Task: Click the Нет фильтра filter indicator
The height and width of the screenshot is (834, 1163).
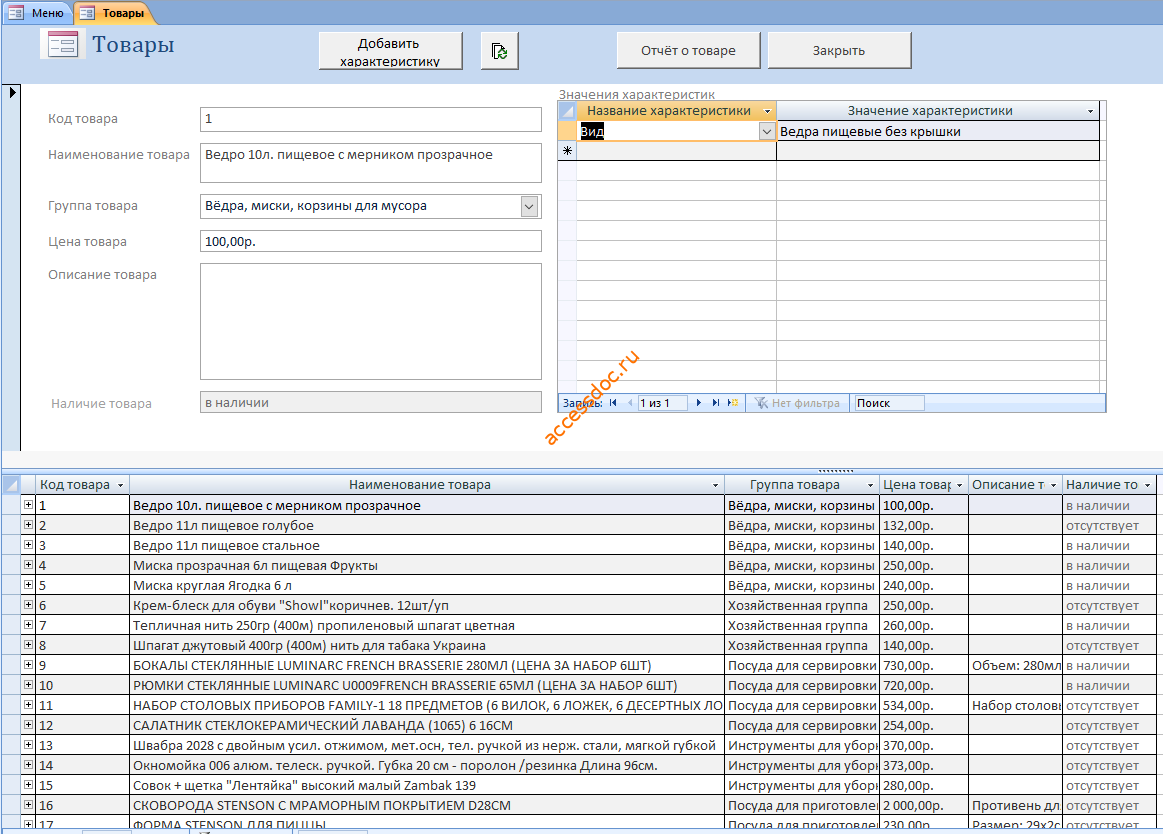Action: coord(797,403)
